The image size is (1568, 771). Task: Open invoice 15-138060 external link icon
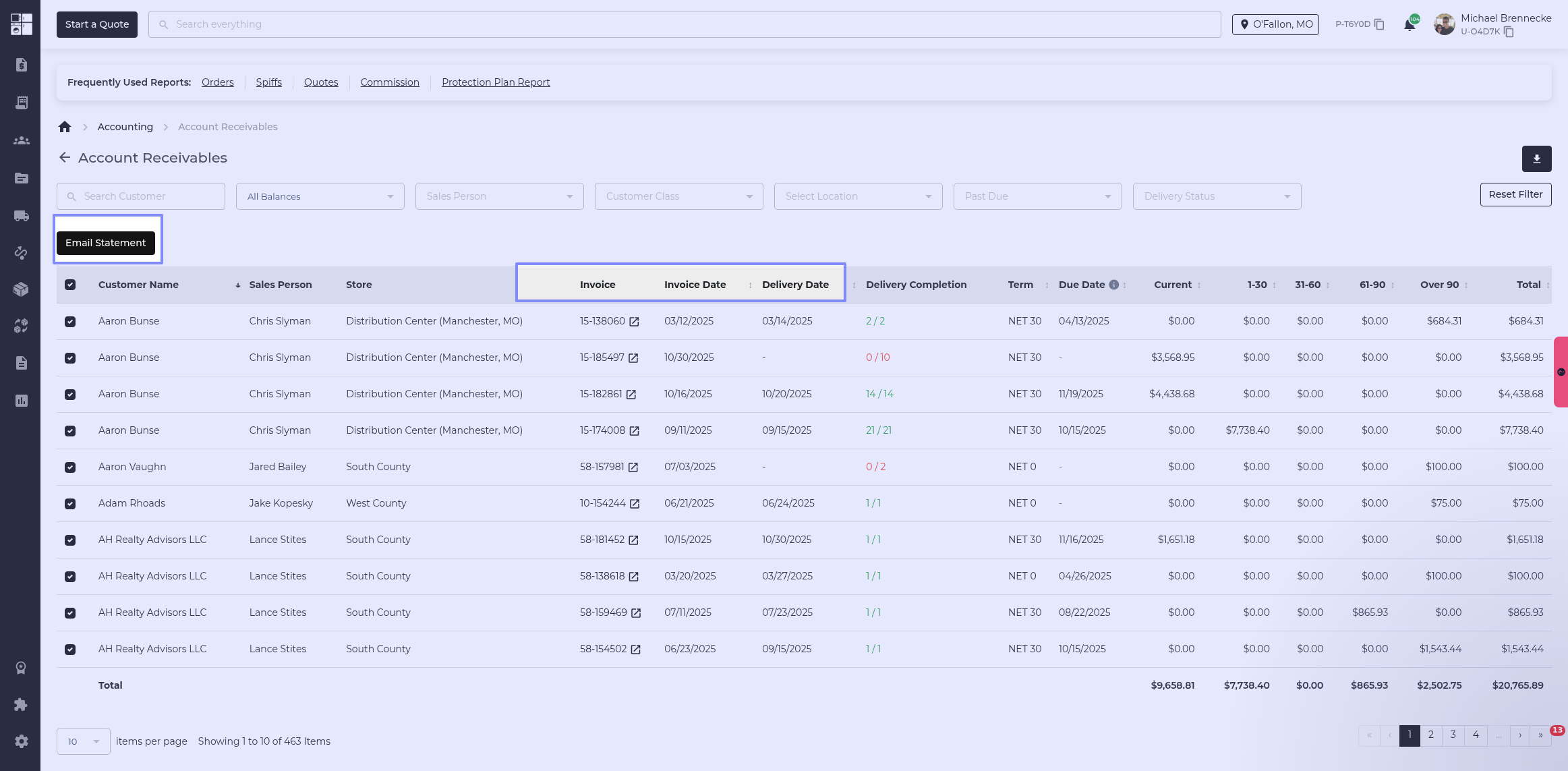click(x=634, y=322)
